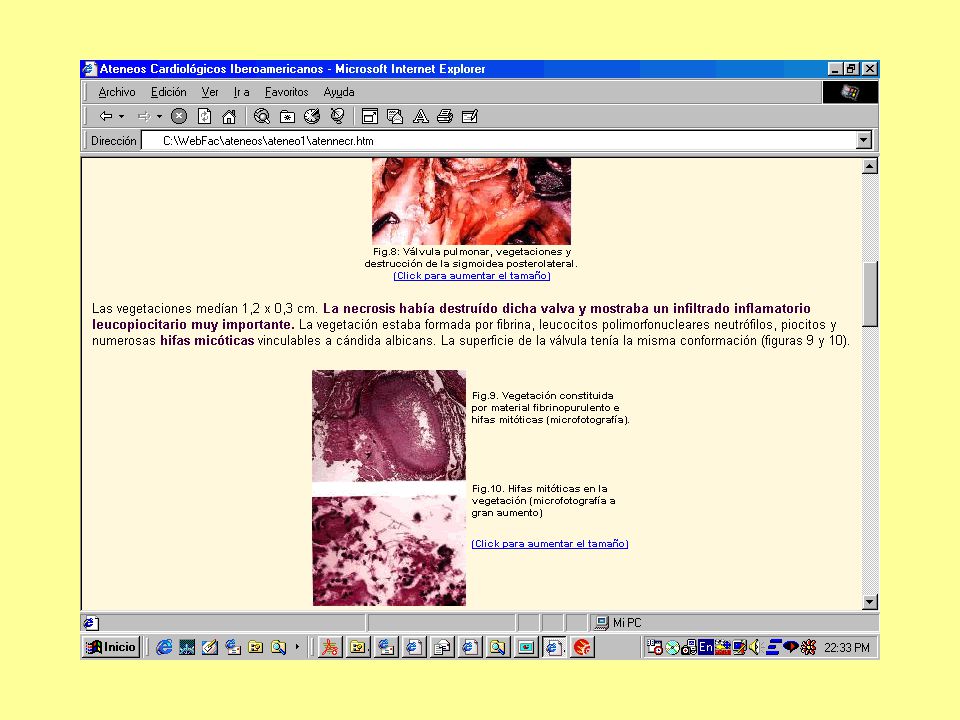Click the Fonts letter A icon
Image resolution: width=960 pixels, height=720 pixels.
pos(421,116)
